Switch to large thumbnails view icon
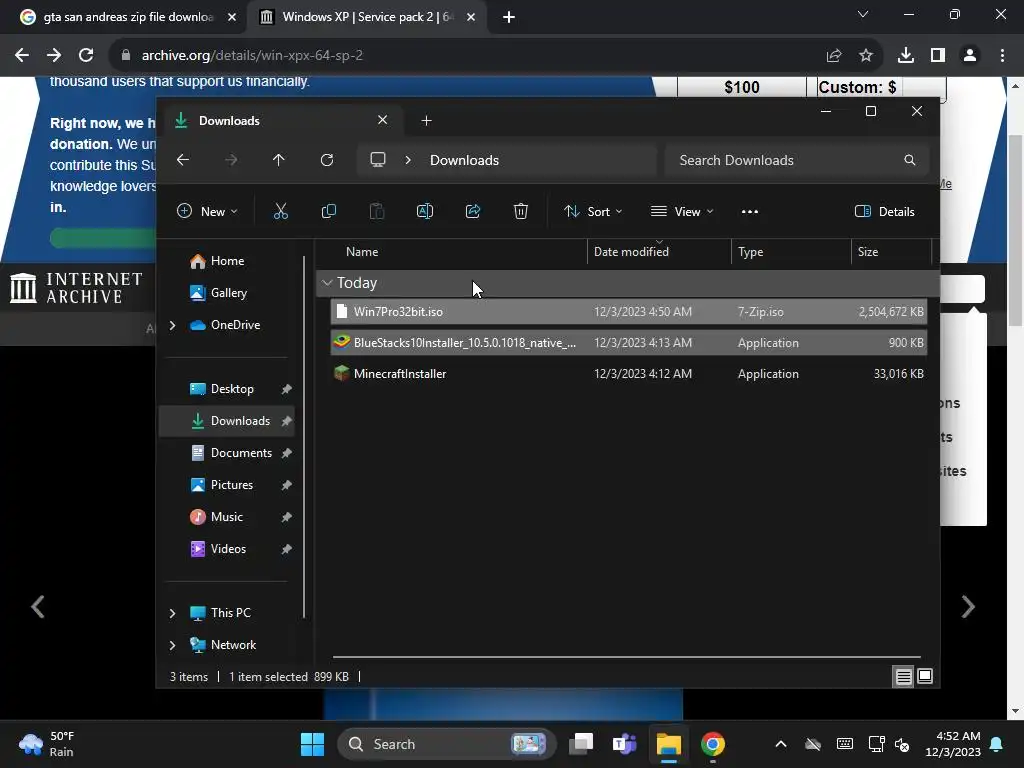This screenshot has width=1024, height=768. [925, 676]
